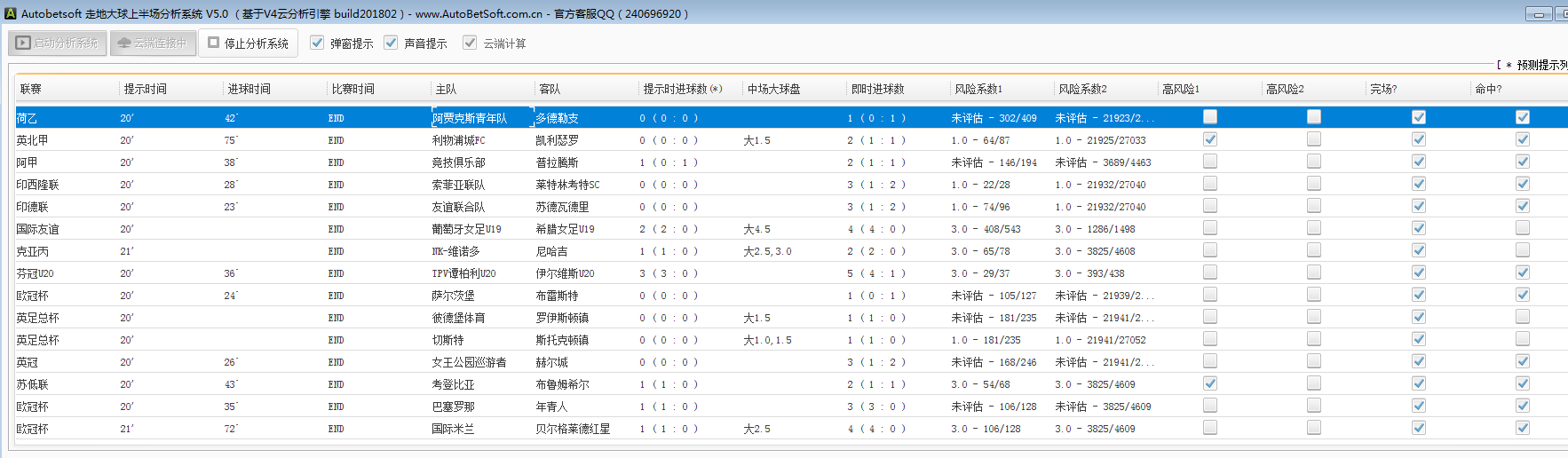Check 高风险1 box in 荷乙 row
Viewport: 1568px width, 458px height.
(1209, 117)
